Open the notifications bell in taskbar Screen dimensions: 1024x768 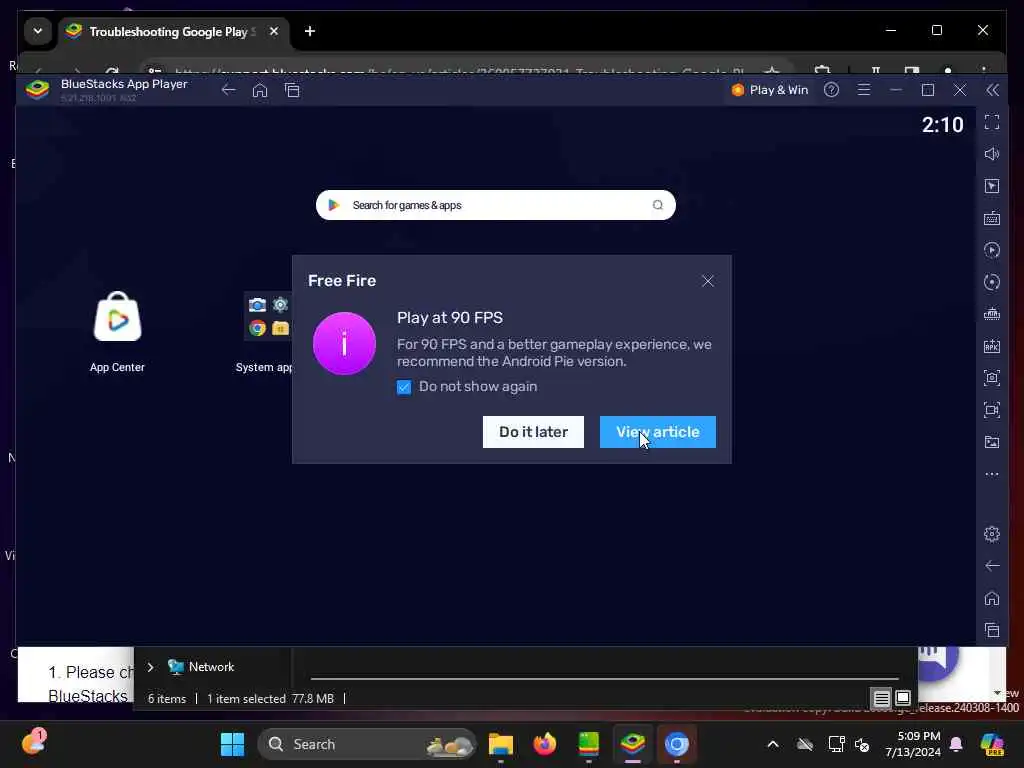956,744
